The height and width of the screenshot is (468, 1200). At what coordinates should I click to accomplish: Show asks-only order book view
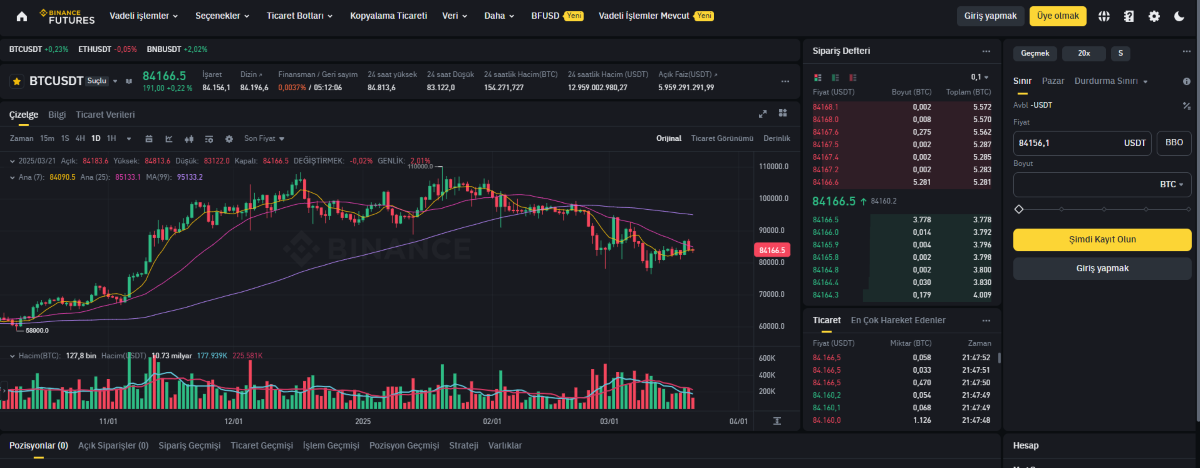tap(854, 77)
